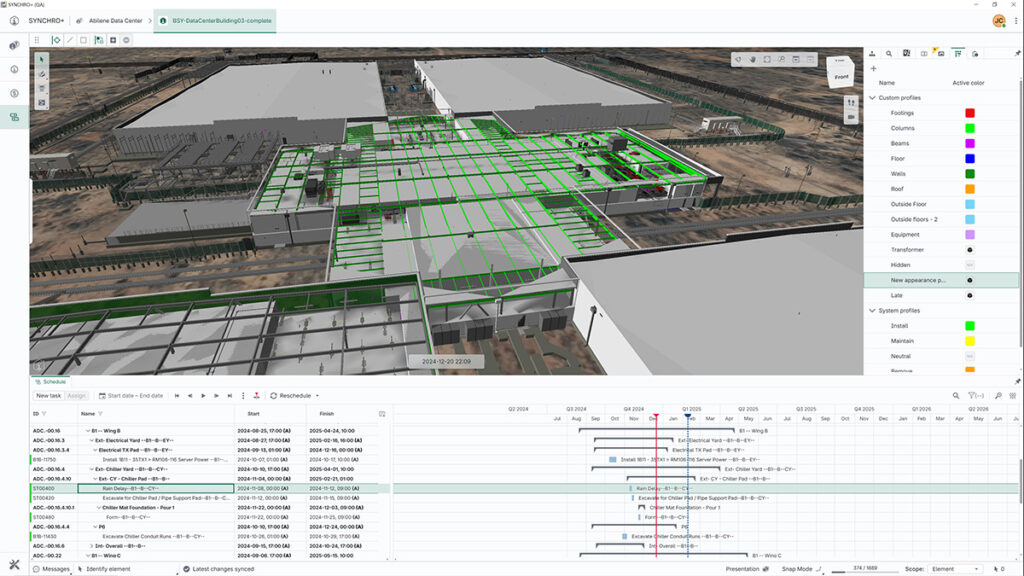Collapse the Custom profiles group
Image resolution: width=1024 pixels, height=576 pixels.
[871, 98]
